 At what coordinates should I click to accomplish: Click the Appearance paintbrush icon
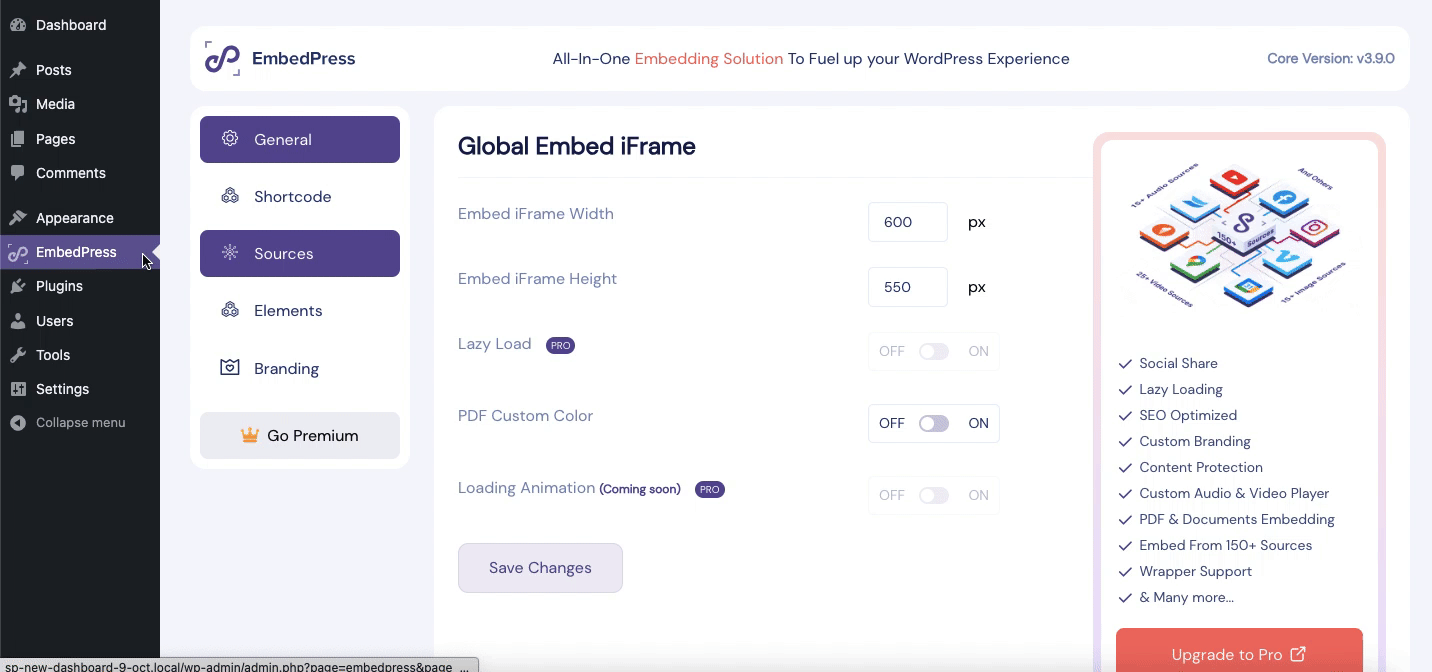[x=18, y=218]
